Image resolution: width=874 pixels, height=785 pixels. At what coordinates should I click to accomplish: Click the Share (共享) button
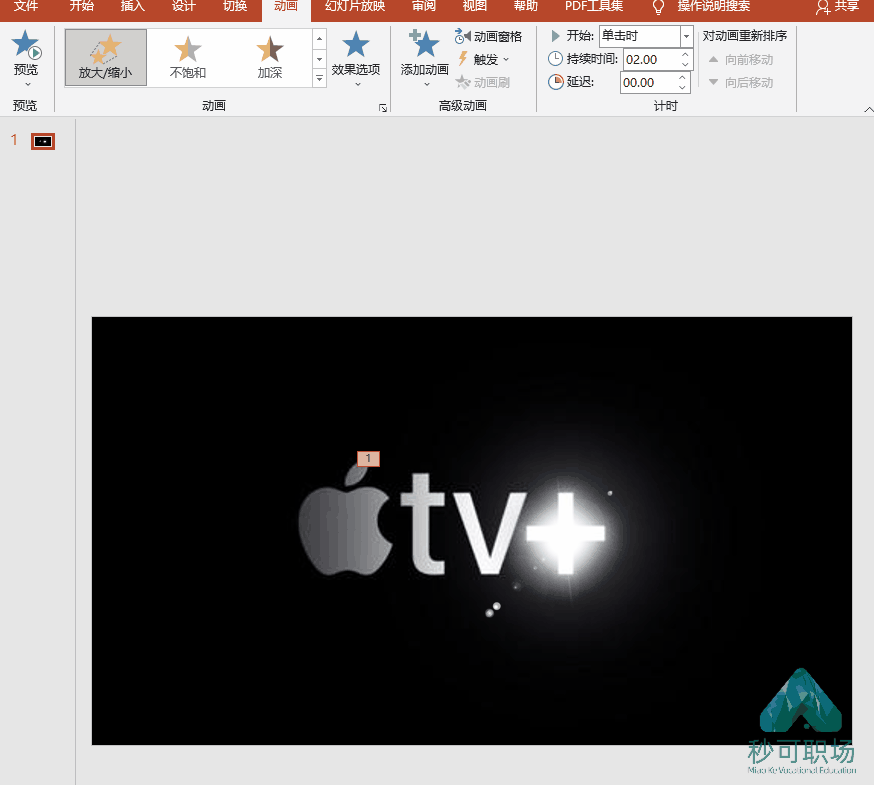[837, 7]
